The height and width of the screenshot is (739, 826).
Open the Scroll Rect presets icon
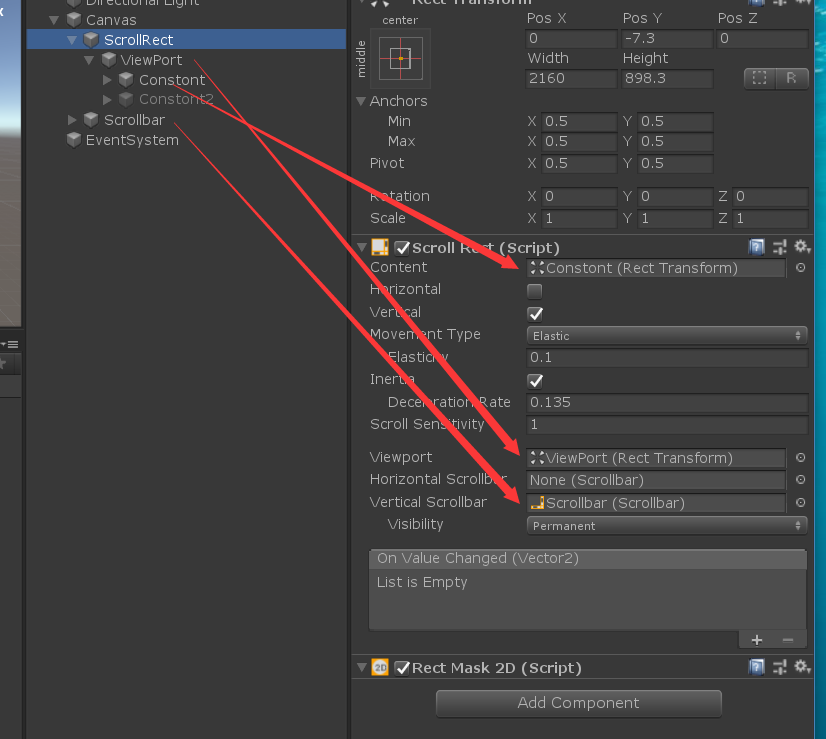point(779,247)
